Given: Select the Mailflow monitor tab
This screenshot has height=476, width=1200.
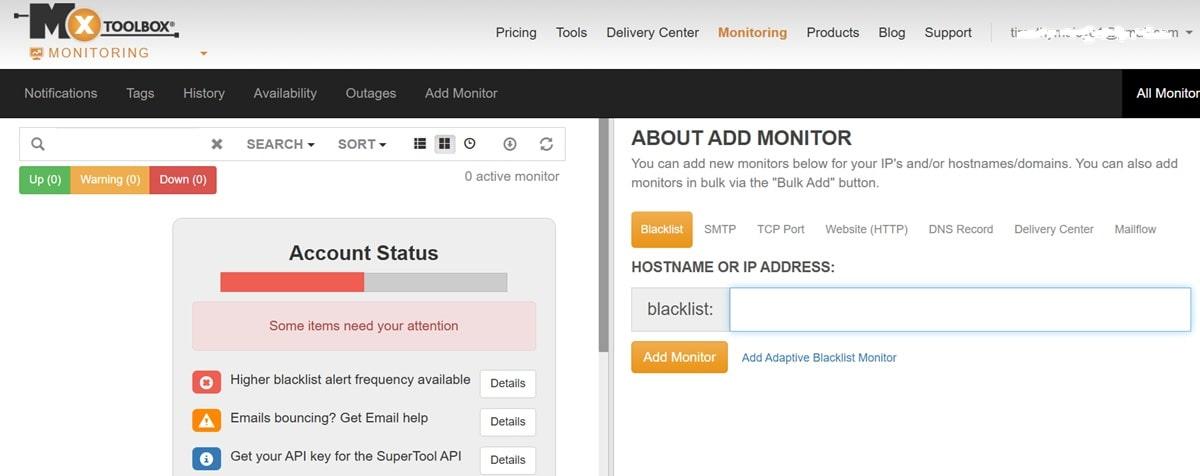Looking at the screenshot, I should (x=1135, y=229).
